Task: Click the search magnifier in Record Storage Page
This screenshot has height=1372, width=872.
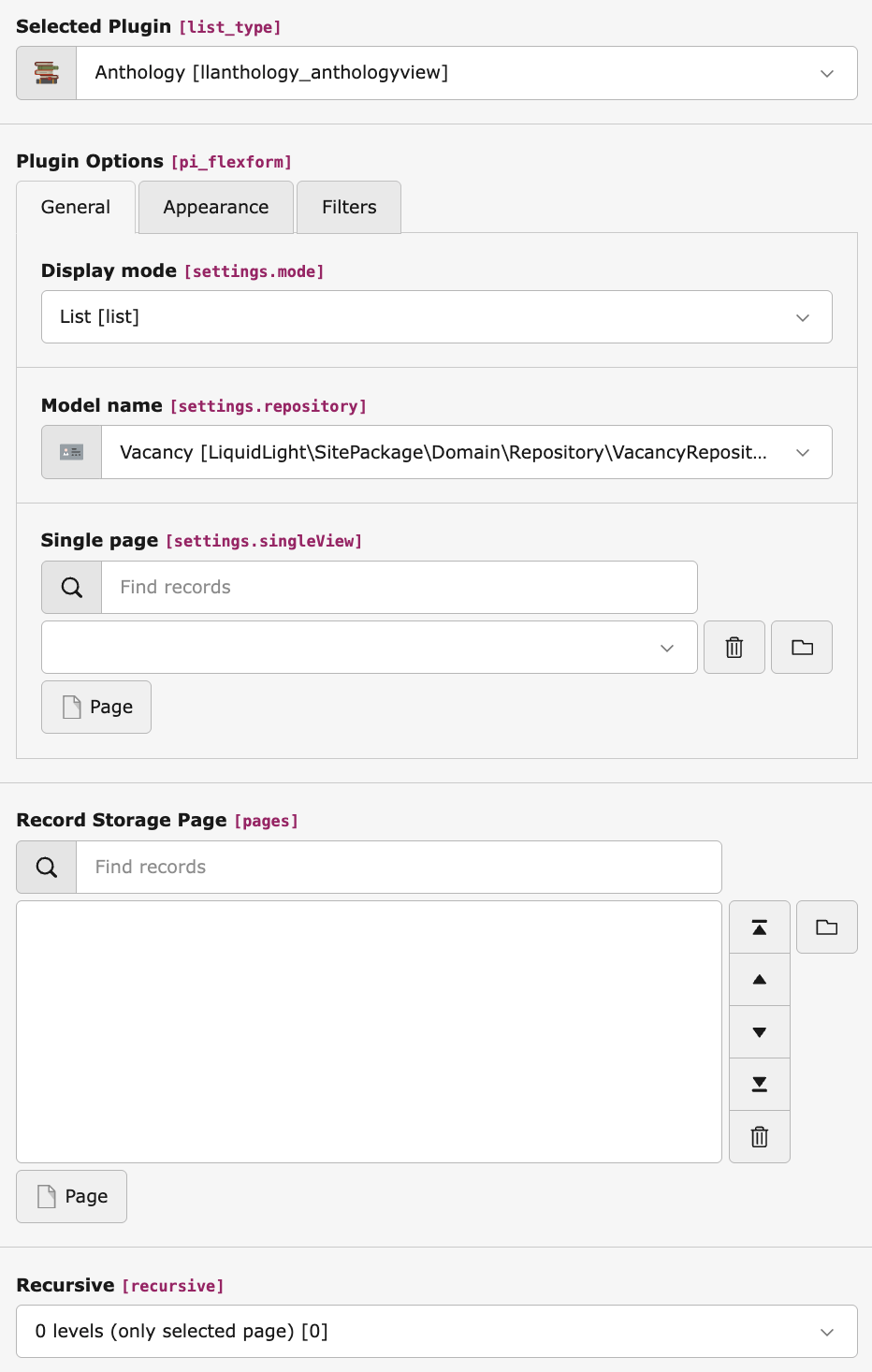Action: pyautogui.click(x=45, y=867)
